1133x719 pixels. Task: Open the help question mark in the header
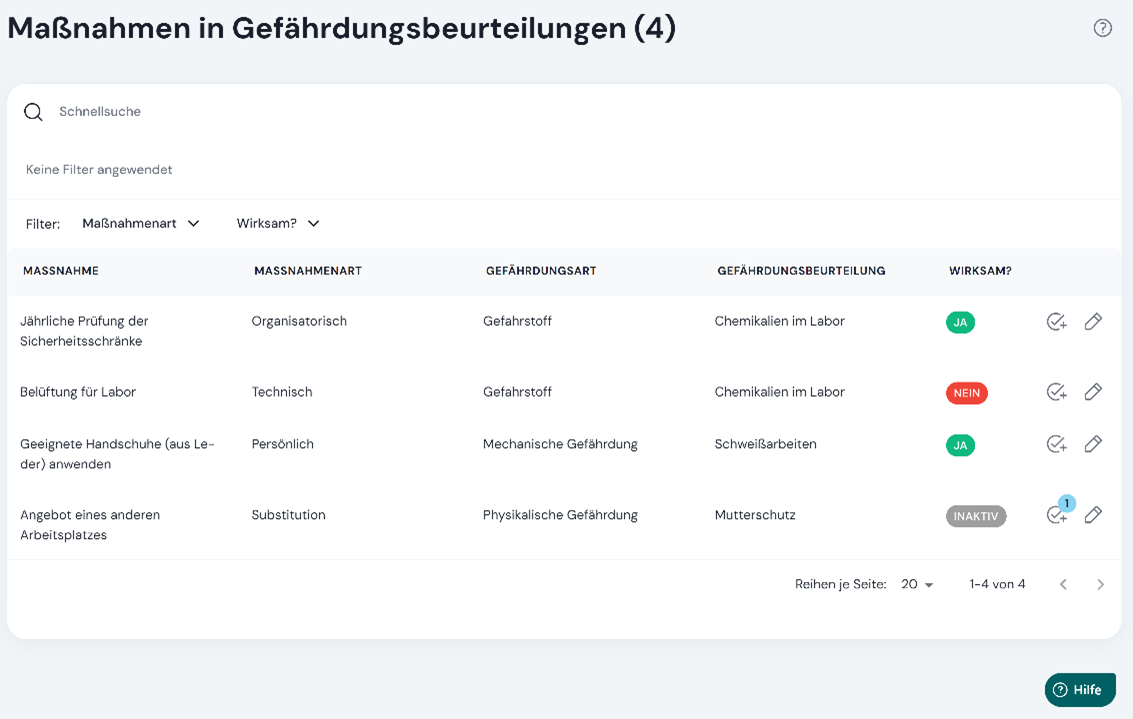click(x=1103, y=27)
